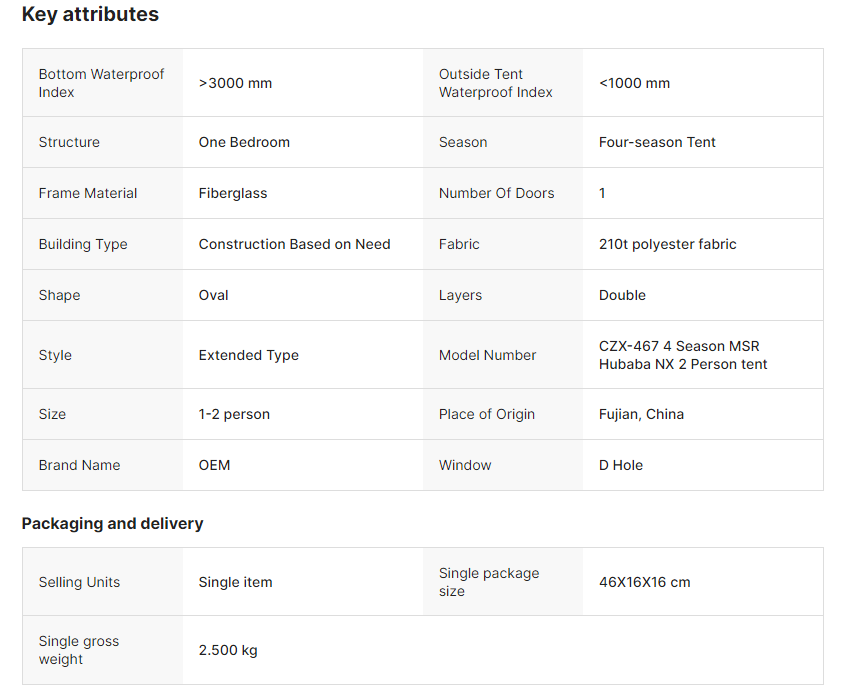Click the Key attributes heading
842x693 pixels.
pos(90,15)
